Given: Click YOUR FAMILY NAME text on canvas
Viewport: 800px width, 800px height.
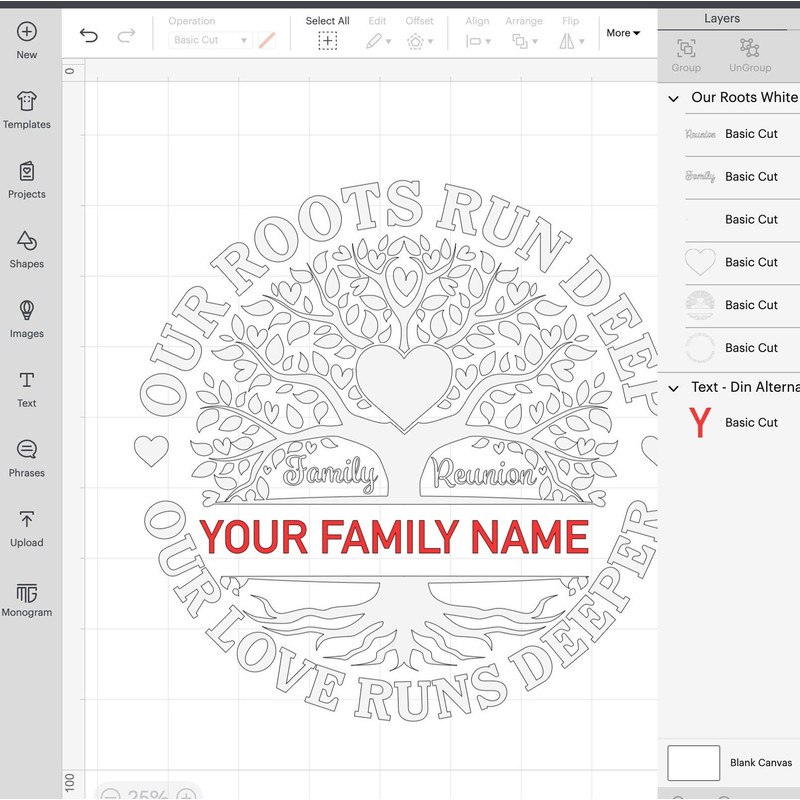Looking at the screenshot, I should (394, 537).
